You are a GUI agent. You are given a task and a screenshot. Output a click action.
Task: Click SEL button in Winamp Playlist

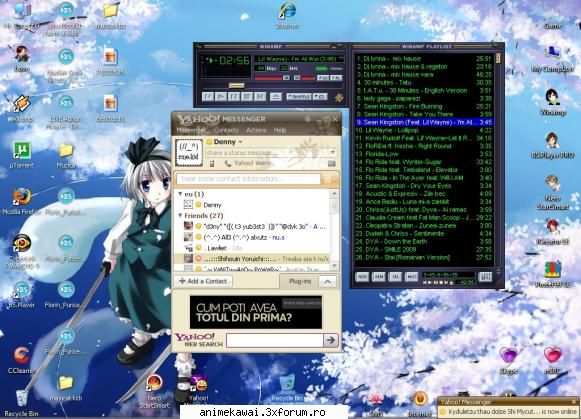pos(395,277)
